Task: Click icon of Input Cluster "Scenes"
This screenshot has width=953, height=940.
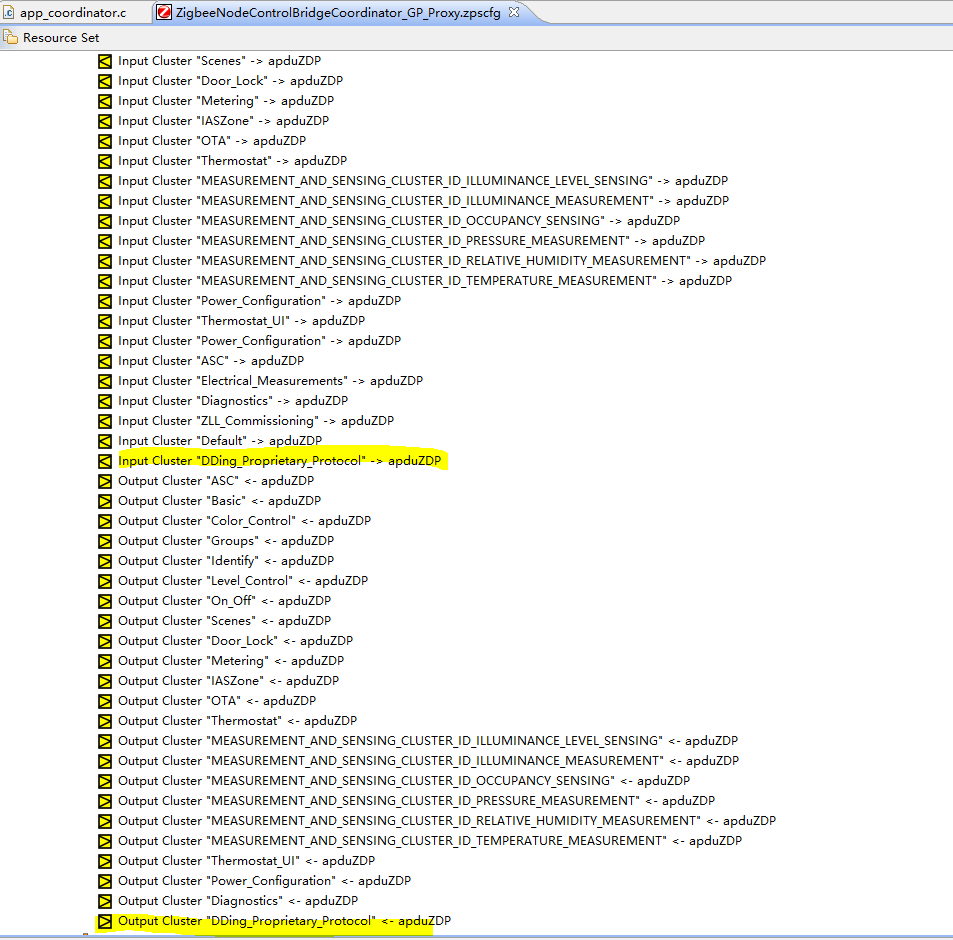Action: coord(105,61)
